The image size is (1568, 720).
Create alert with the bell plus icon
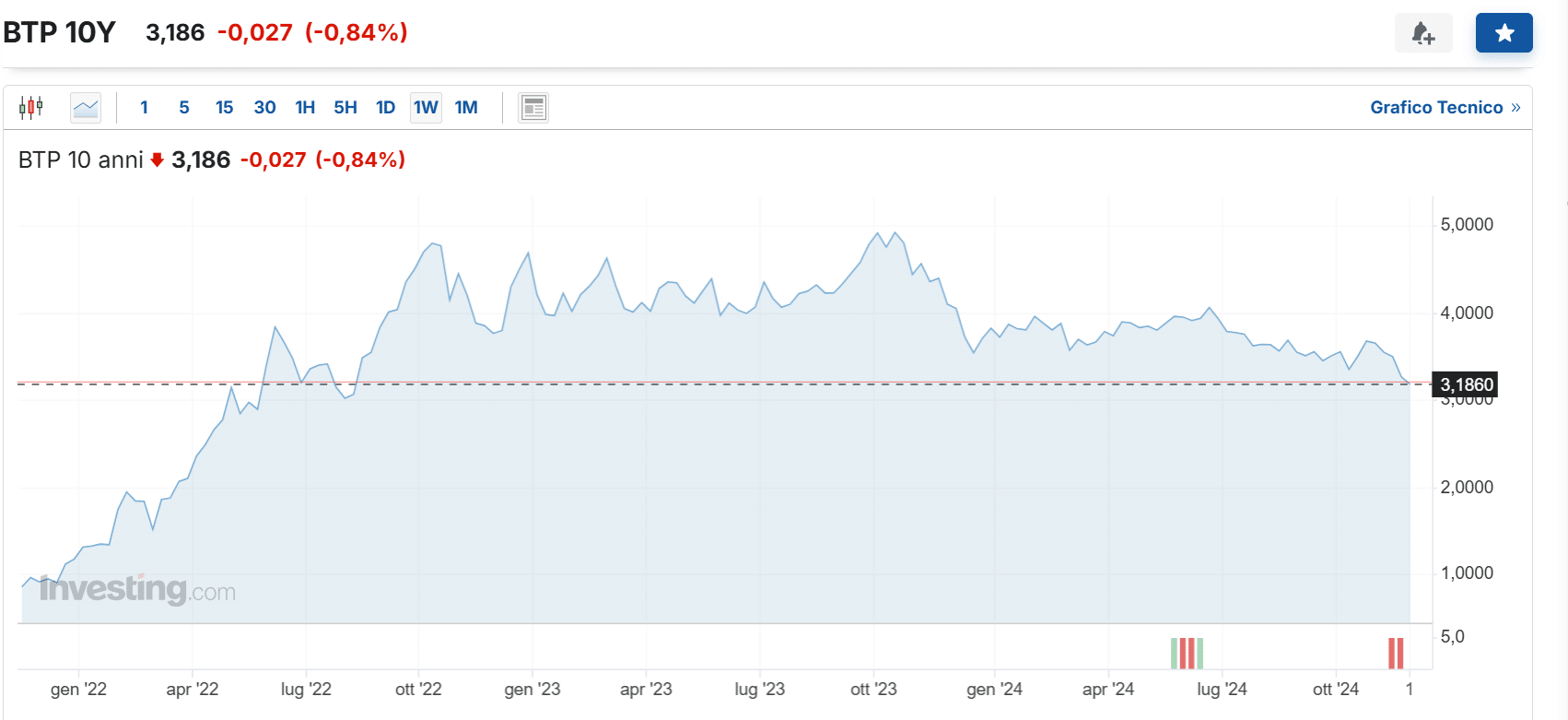tap(1423, 33)
